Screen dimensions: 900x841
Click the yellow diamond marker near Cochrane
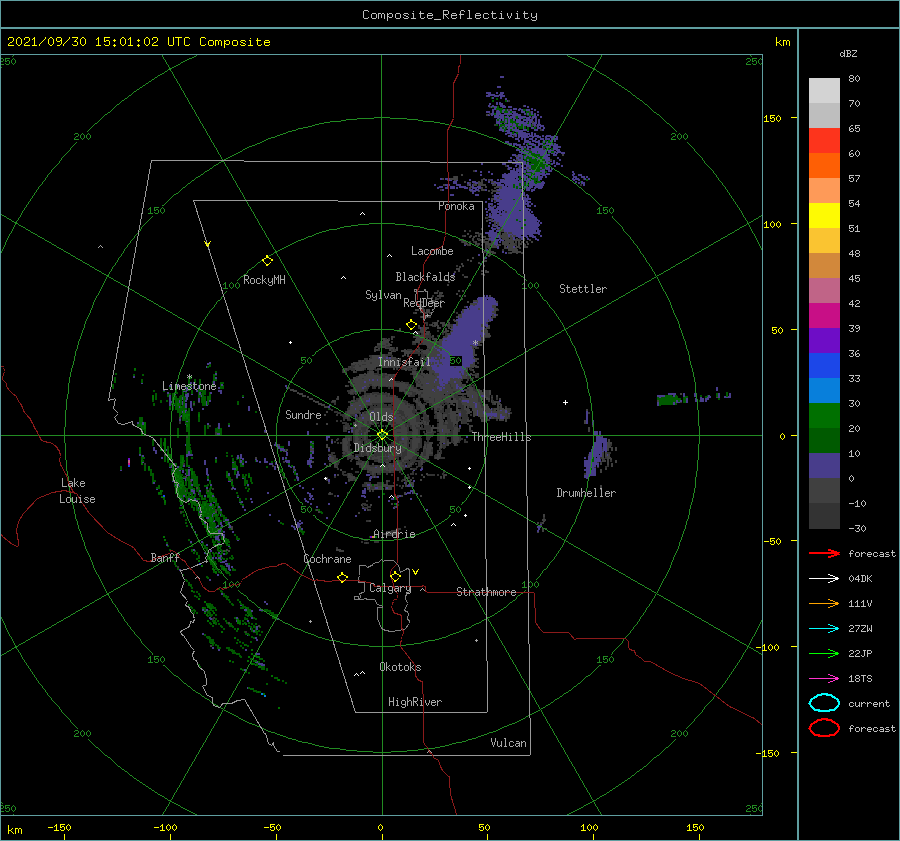coord(342,578)
